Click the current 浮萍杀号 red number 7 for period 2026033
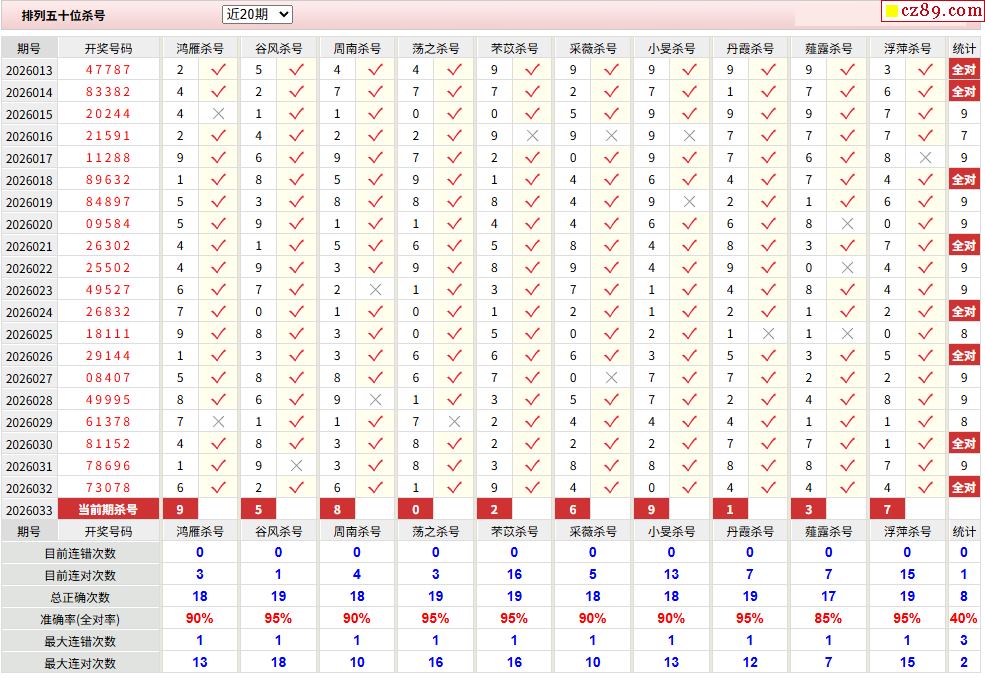Image resolution: width=985 pixels, height=678 pixels. (887, 510)
